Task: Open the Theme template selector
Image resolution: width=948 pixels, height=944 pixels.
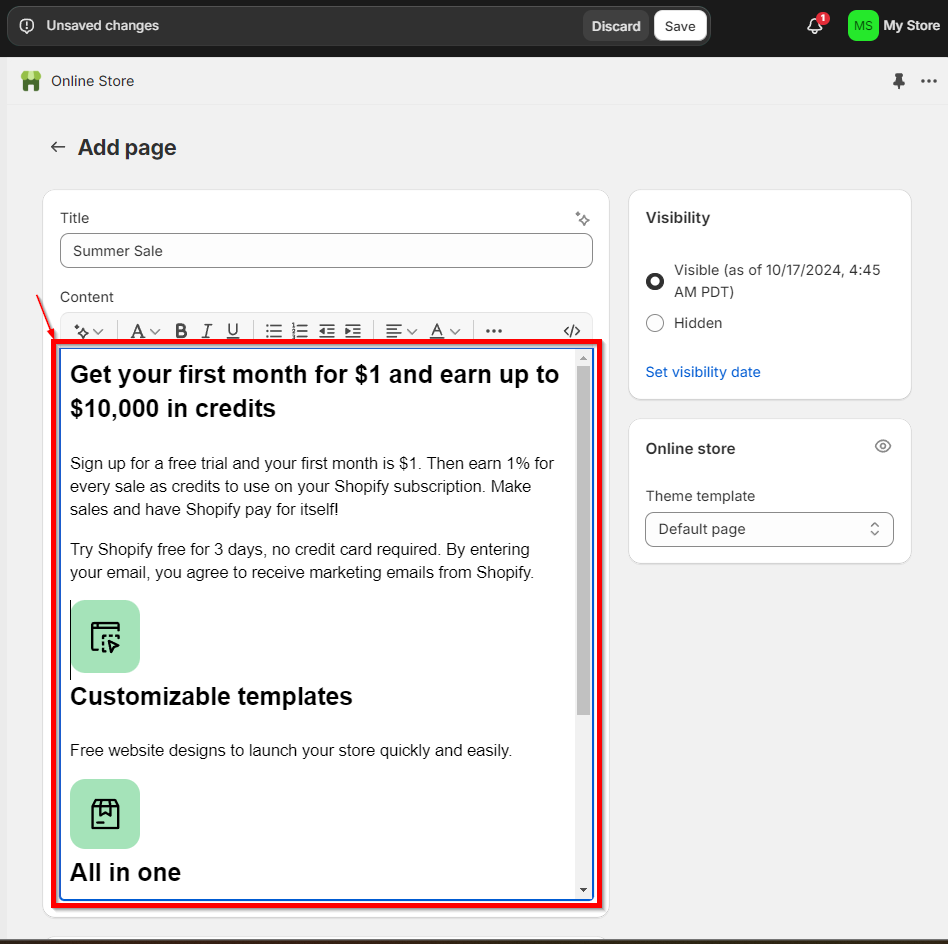Action: pyautogui.click(x=769, y=529)
